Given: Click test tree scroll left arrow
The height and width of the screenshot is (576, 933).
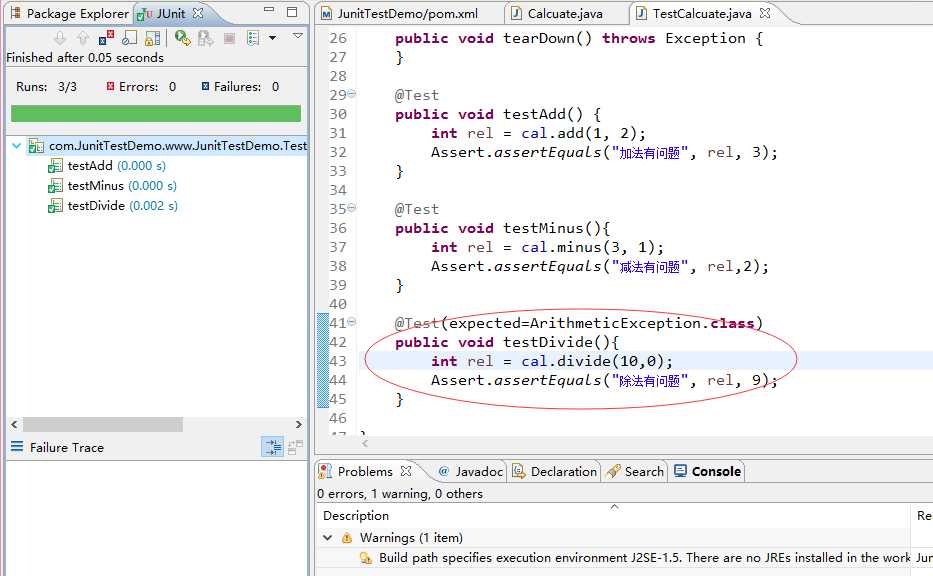Looking at the screenshot, I should click(14, 424).
